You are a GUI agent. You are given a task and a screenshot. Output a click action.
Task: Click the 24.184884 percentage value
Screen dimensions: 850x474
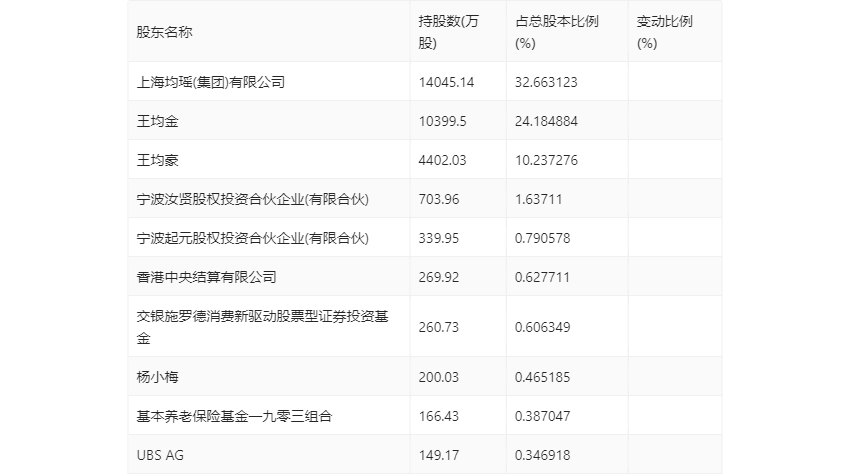546,121
